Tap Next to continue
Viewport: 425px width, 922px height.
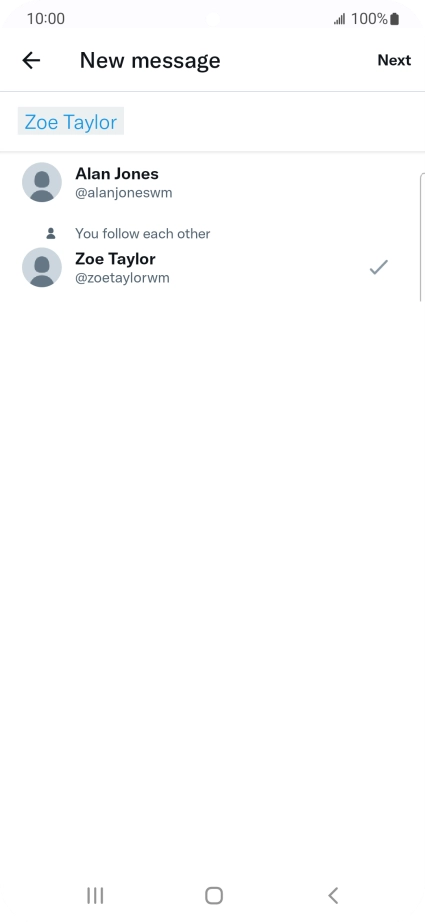(x=394, y=60)
